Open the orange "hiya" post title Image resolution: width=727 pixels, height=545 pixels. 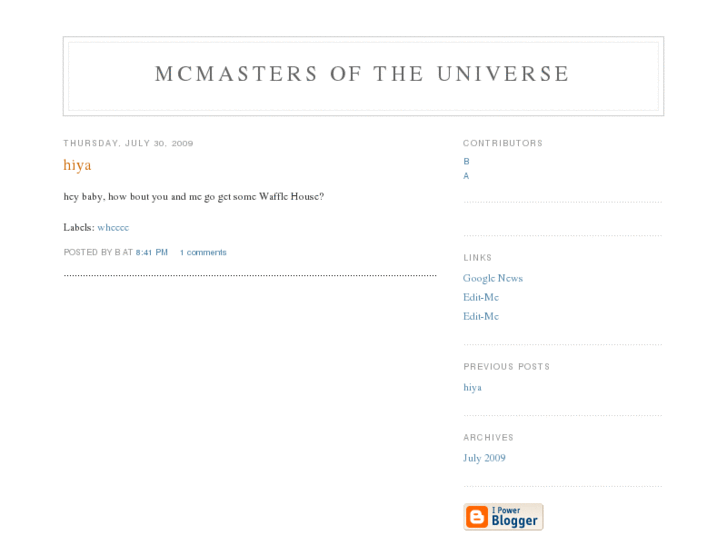pos(77,165)
